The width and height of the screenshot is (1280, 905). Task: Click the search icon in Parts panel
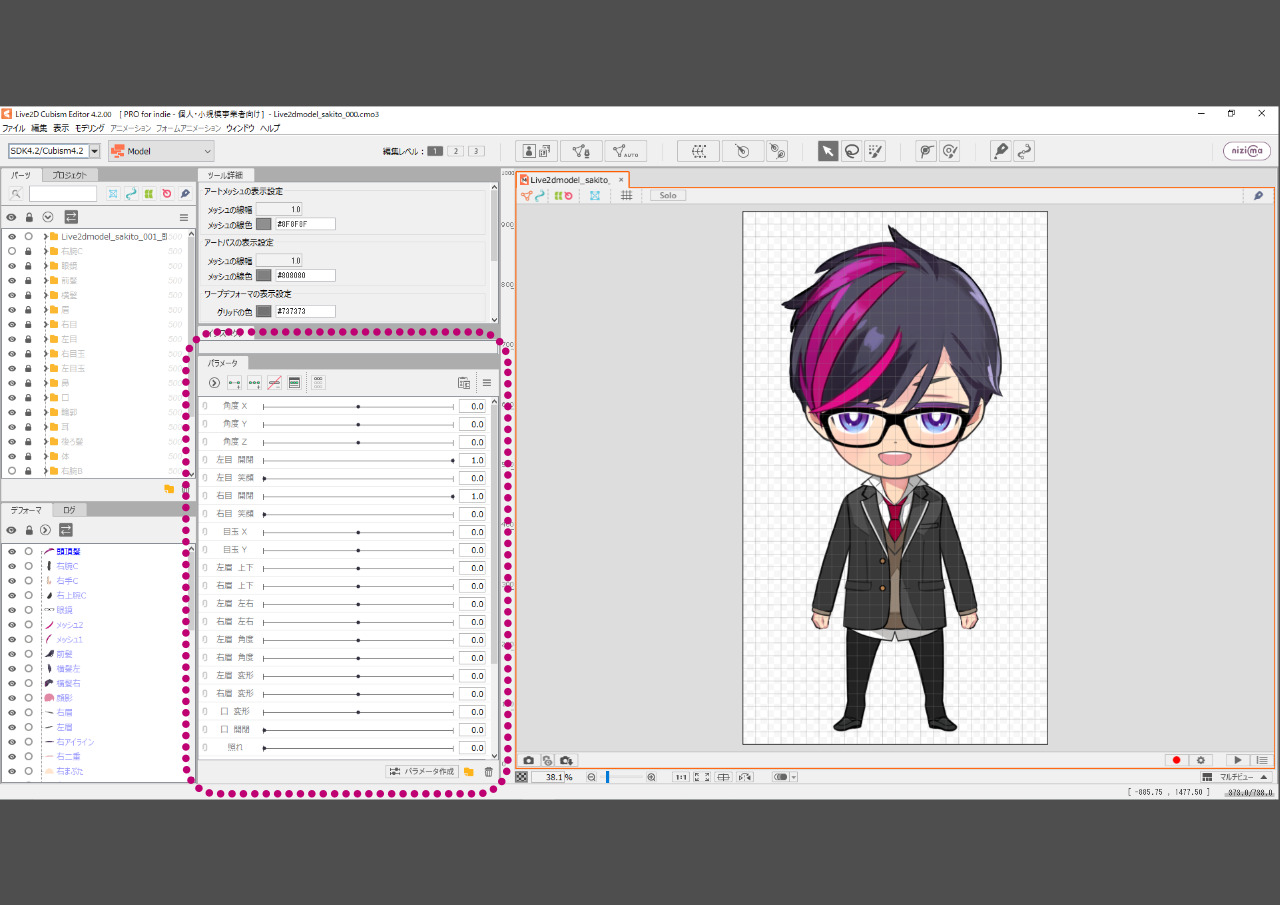pyautogui.click(x=16, y=194)
